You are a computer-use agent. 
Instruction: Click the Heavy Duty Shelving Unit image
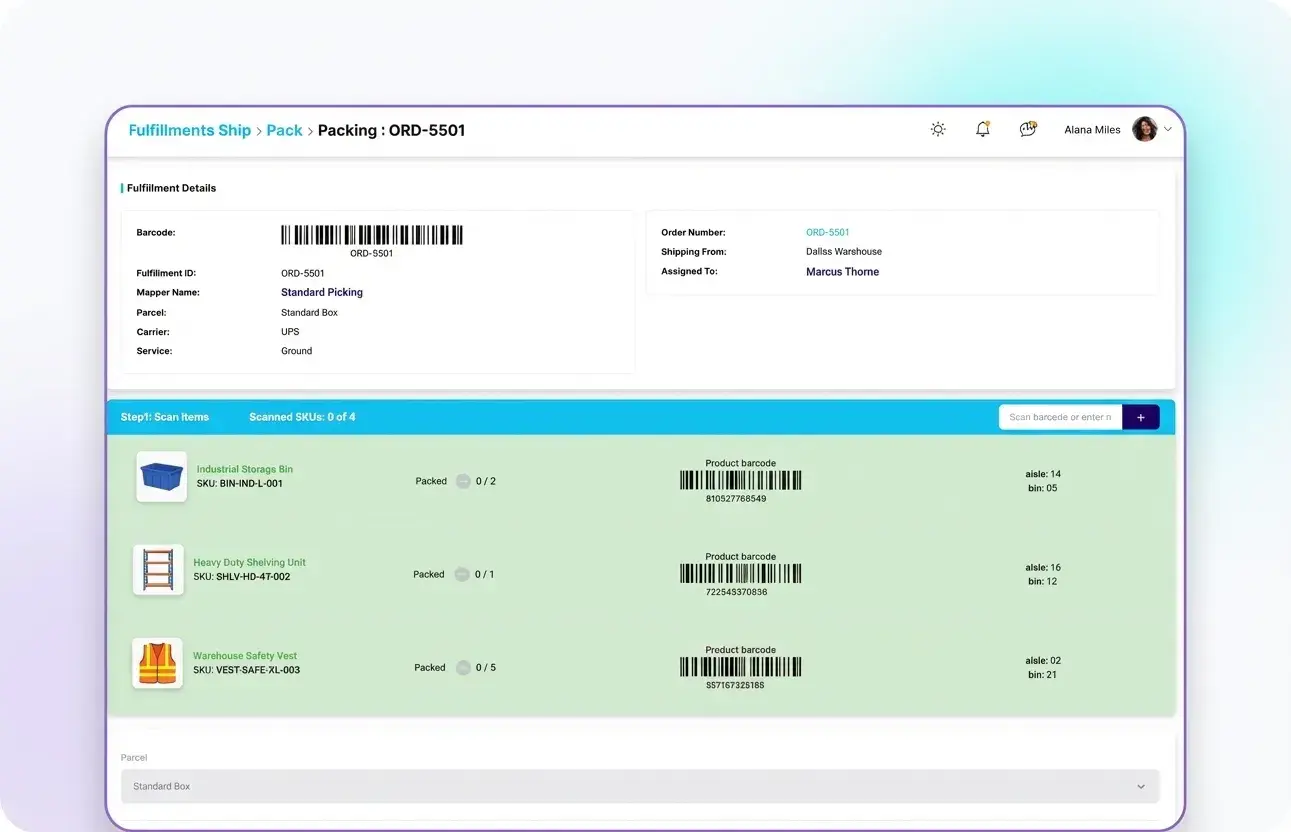coord(158,570)
